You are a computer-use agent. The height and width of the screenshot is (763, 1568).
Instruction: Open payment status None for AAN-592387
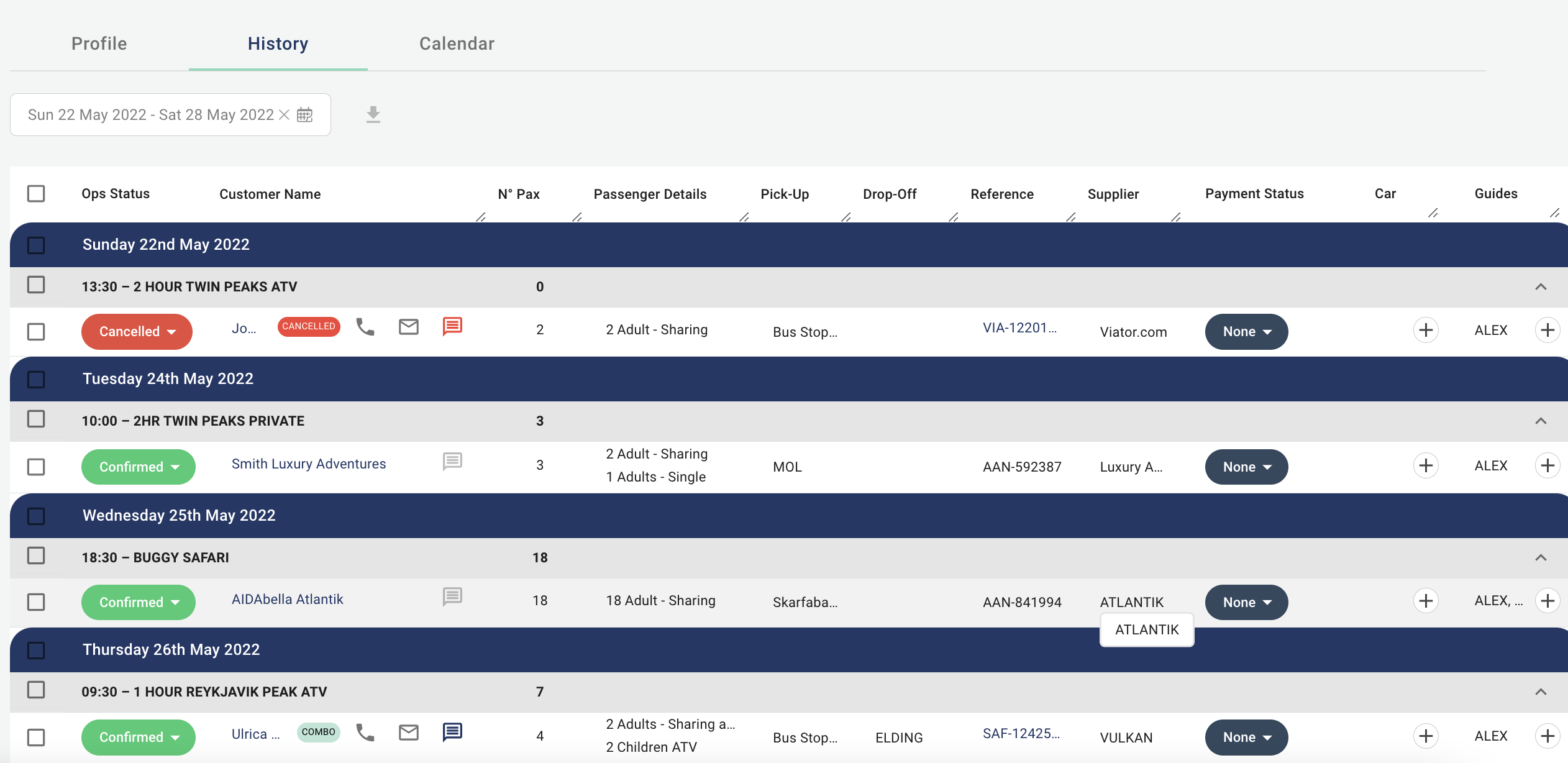[1246, 467]
